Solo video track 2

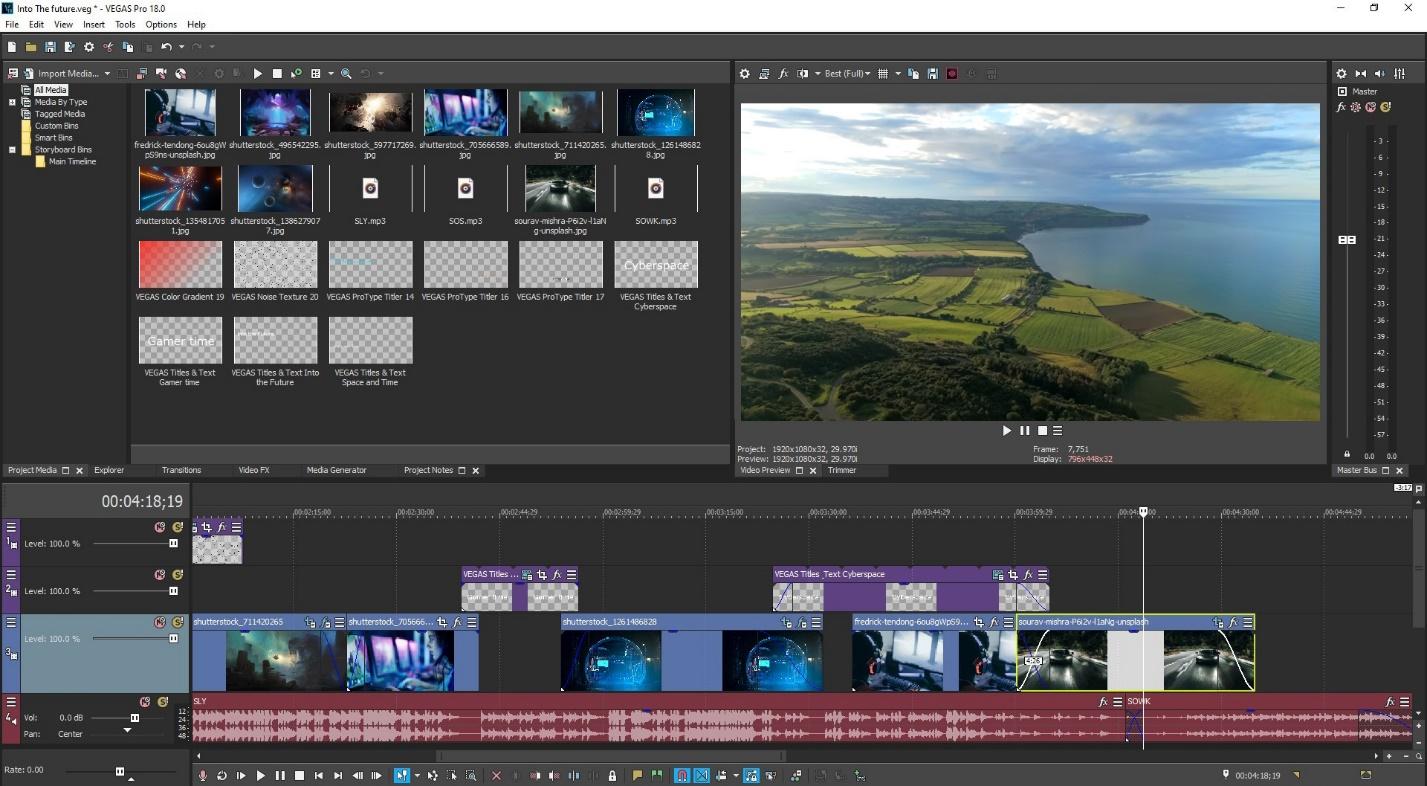178,575
